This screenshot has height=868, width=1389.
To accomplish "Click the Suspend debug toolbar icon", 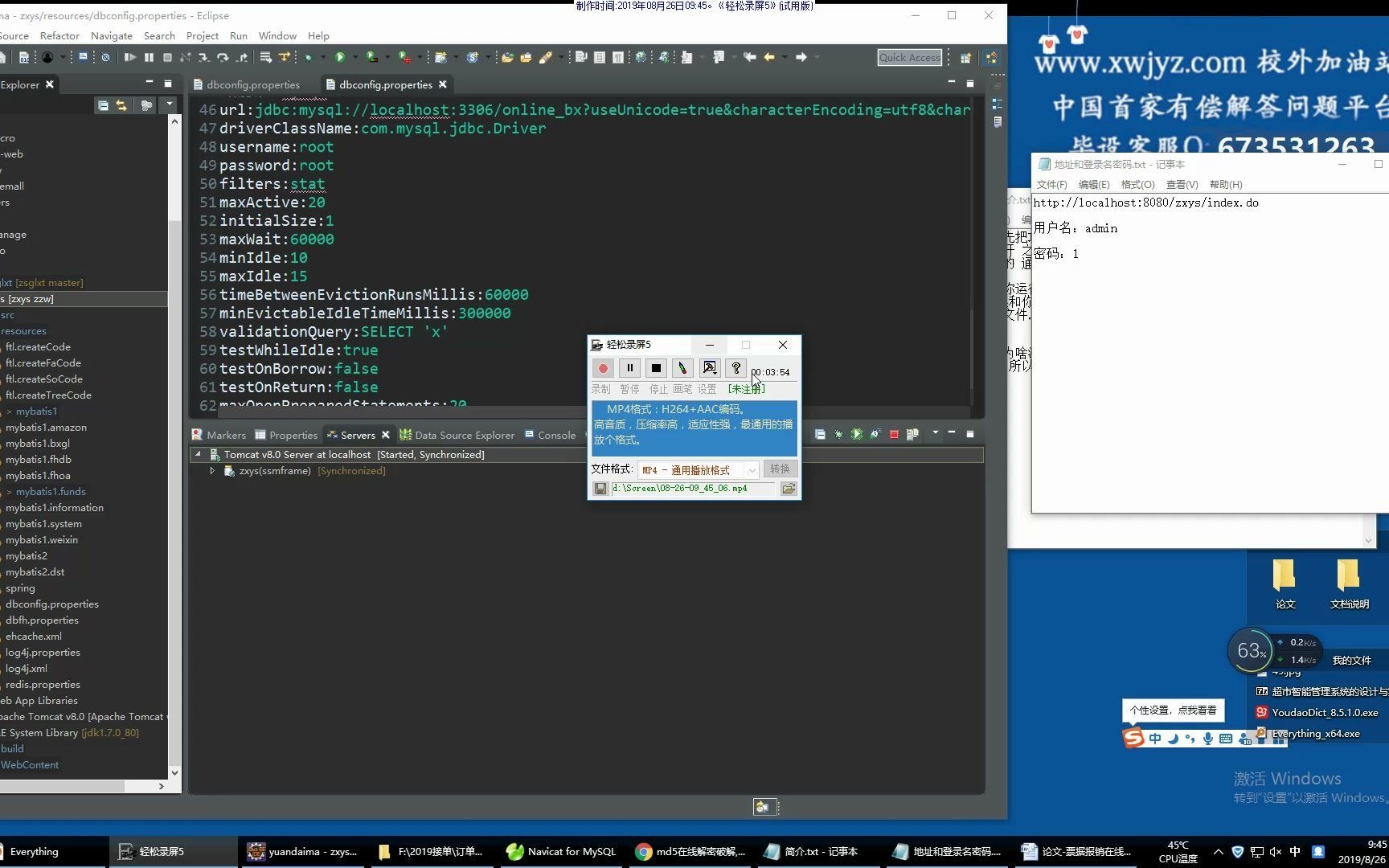I will tap(149, 57).
